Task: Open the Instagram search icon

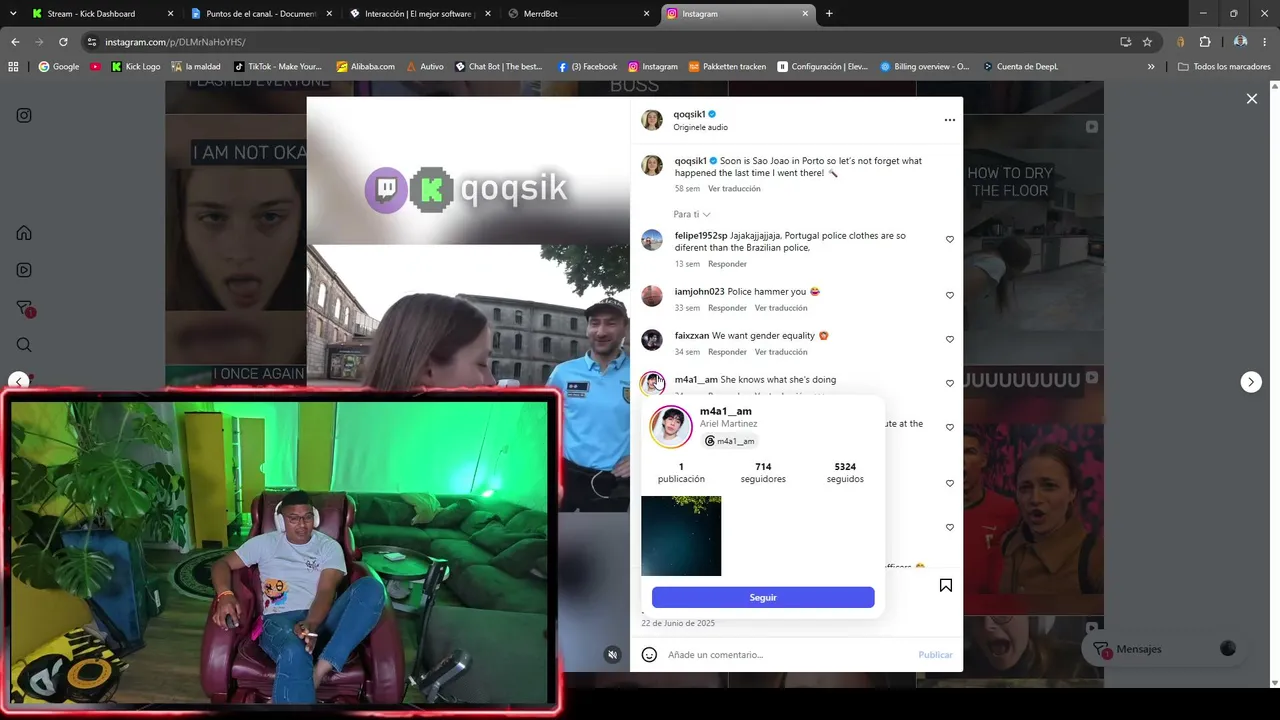Action: point(24,345)
